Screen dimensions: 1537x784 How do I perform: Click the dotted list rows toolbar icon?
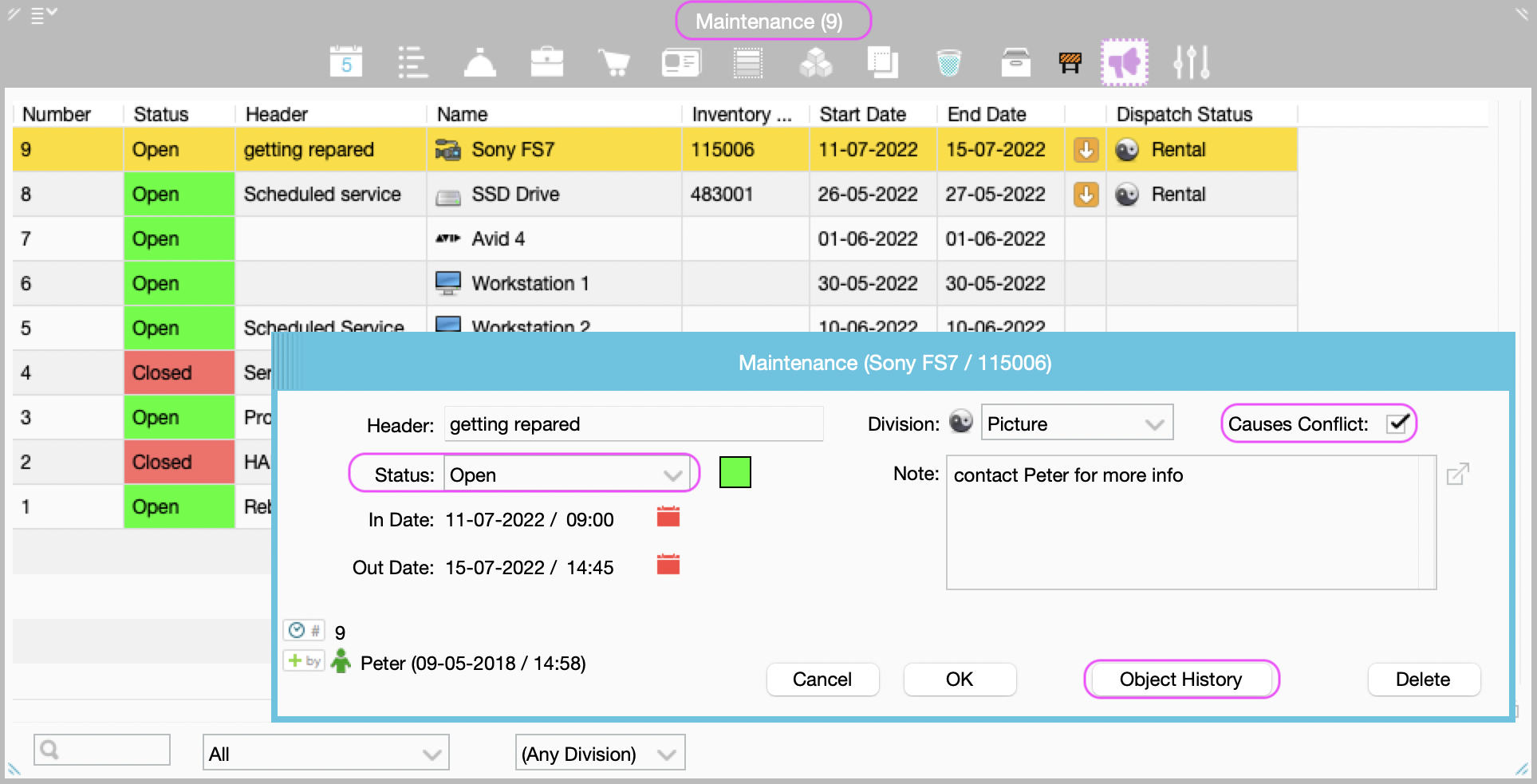point(748,62)
